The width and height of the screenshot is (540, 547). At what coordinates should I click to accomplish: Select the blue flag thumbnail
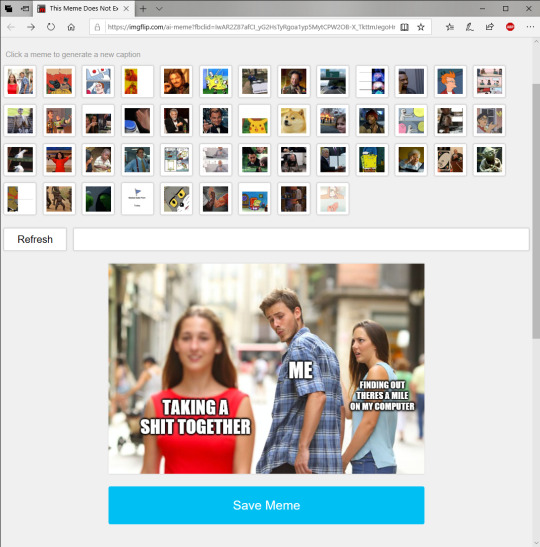(137, 198)
